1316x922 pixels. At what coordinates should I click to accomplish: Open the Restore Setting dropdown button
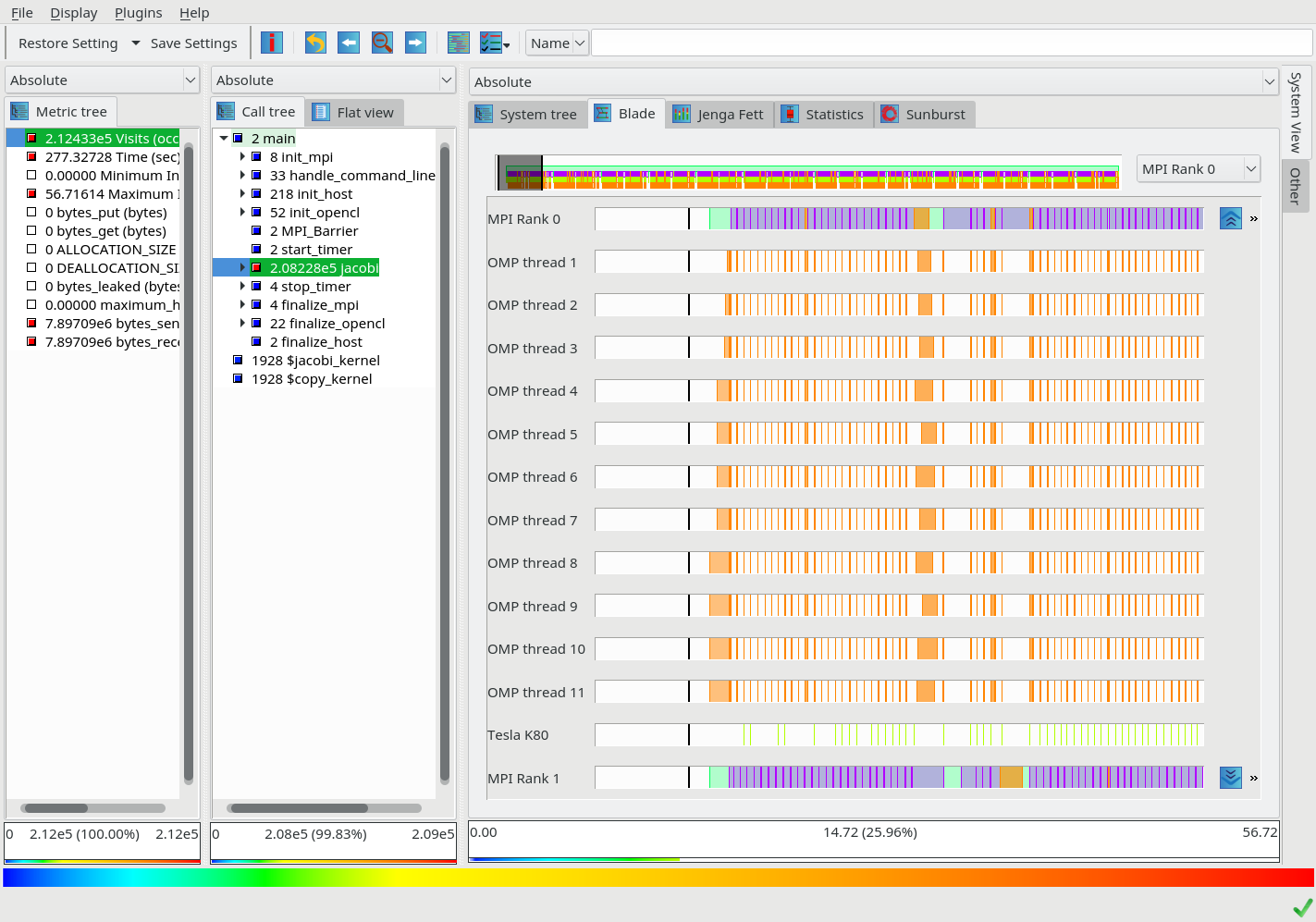point(79,43)
